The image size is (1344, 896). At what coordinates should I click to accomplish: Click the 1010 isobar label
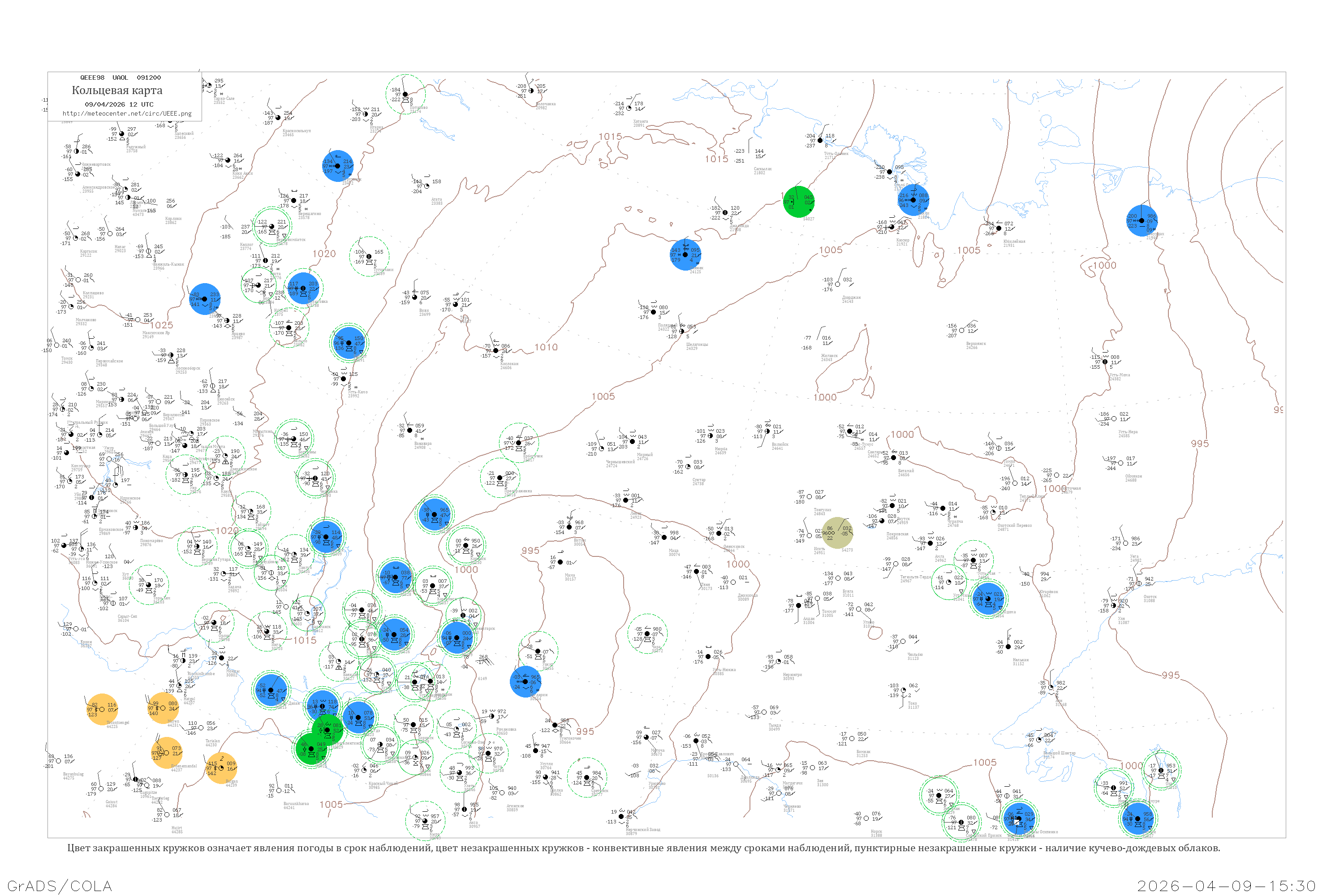(546, 347)
